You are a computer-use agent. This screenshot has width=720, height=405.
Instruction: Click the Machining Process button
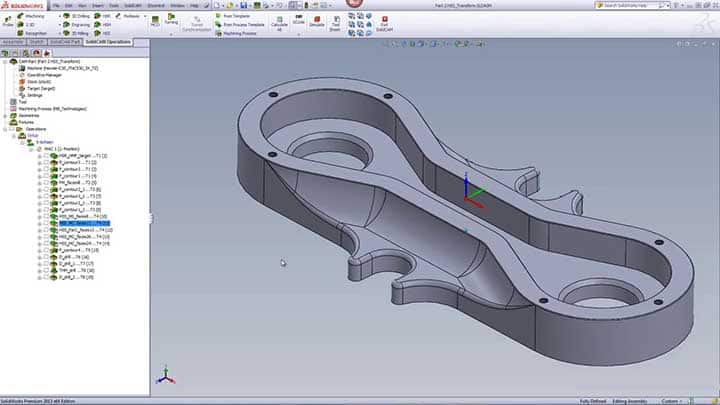pyautogui.click(x=239, y=32)
